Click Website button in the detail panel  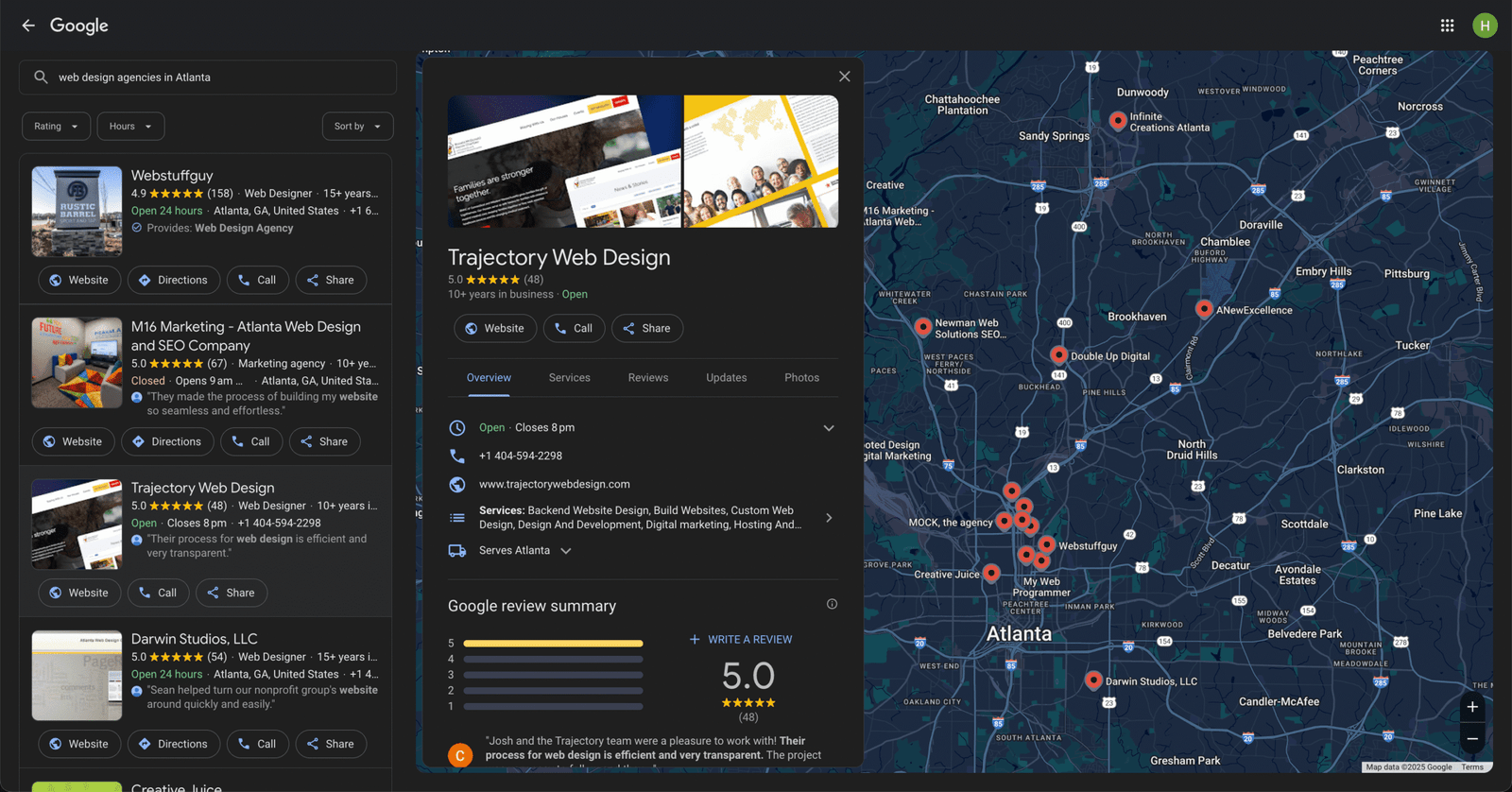click(x=495, y=328)
